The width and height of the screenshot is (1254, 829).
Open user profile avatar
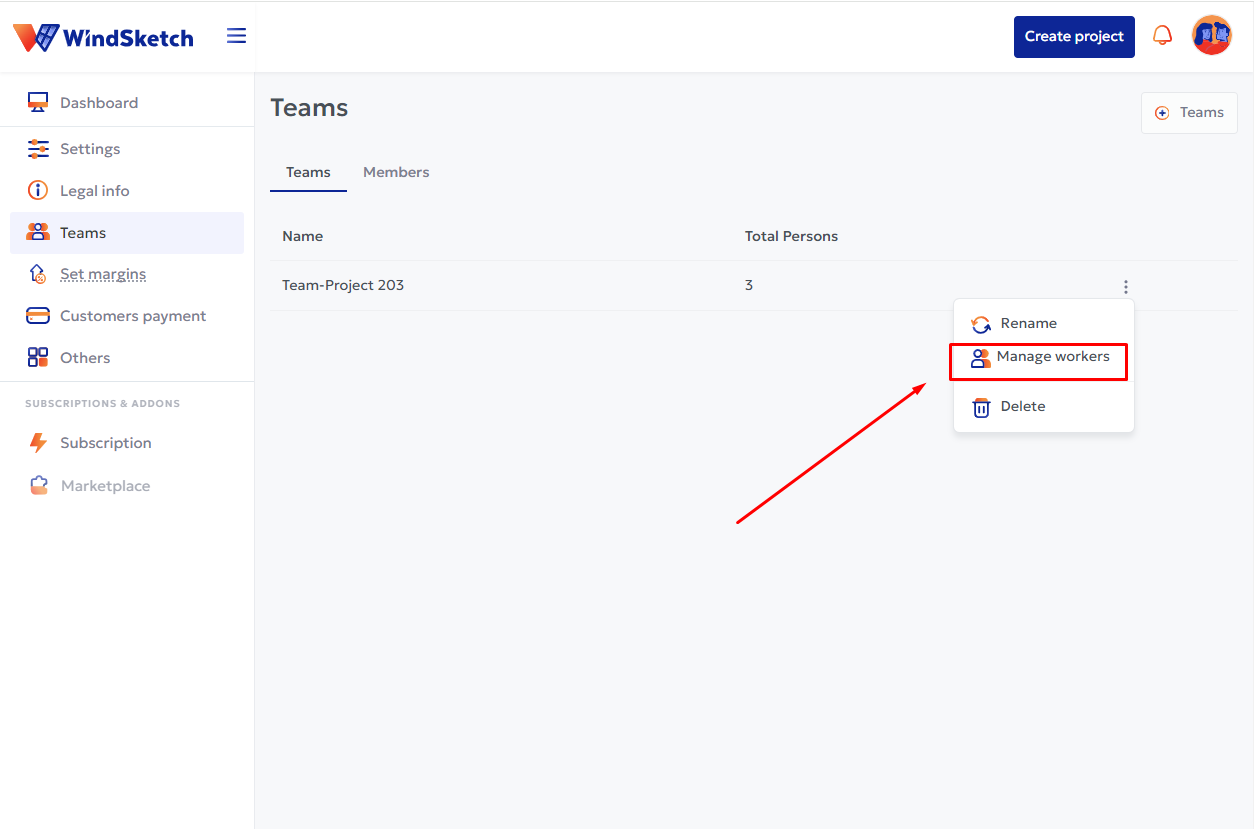[1212, 36]
